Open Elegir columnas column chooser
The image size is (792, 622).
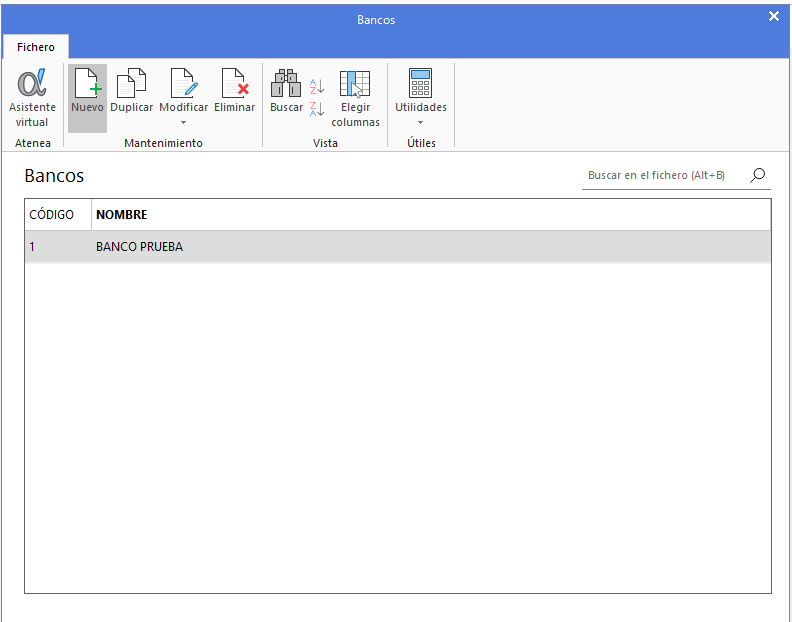[x=355, y=98]
